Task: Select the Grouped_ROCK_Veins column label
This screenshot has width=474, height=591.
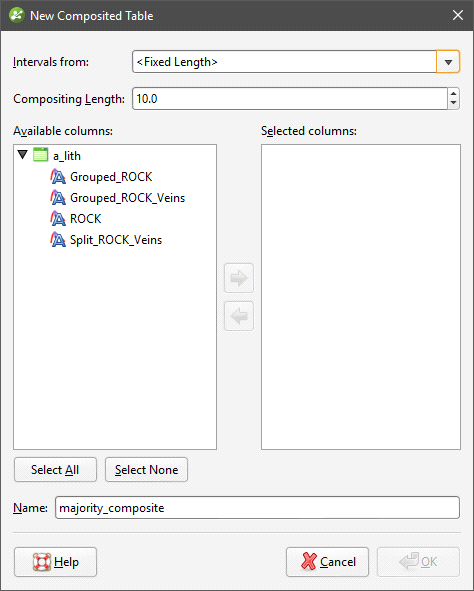Action: [x=127, y=198]
